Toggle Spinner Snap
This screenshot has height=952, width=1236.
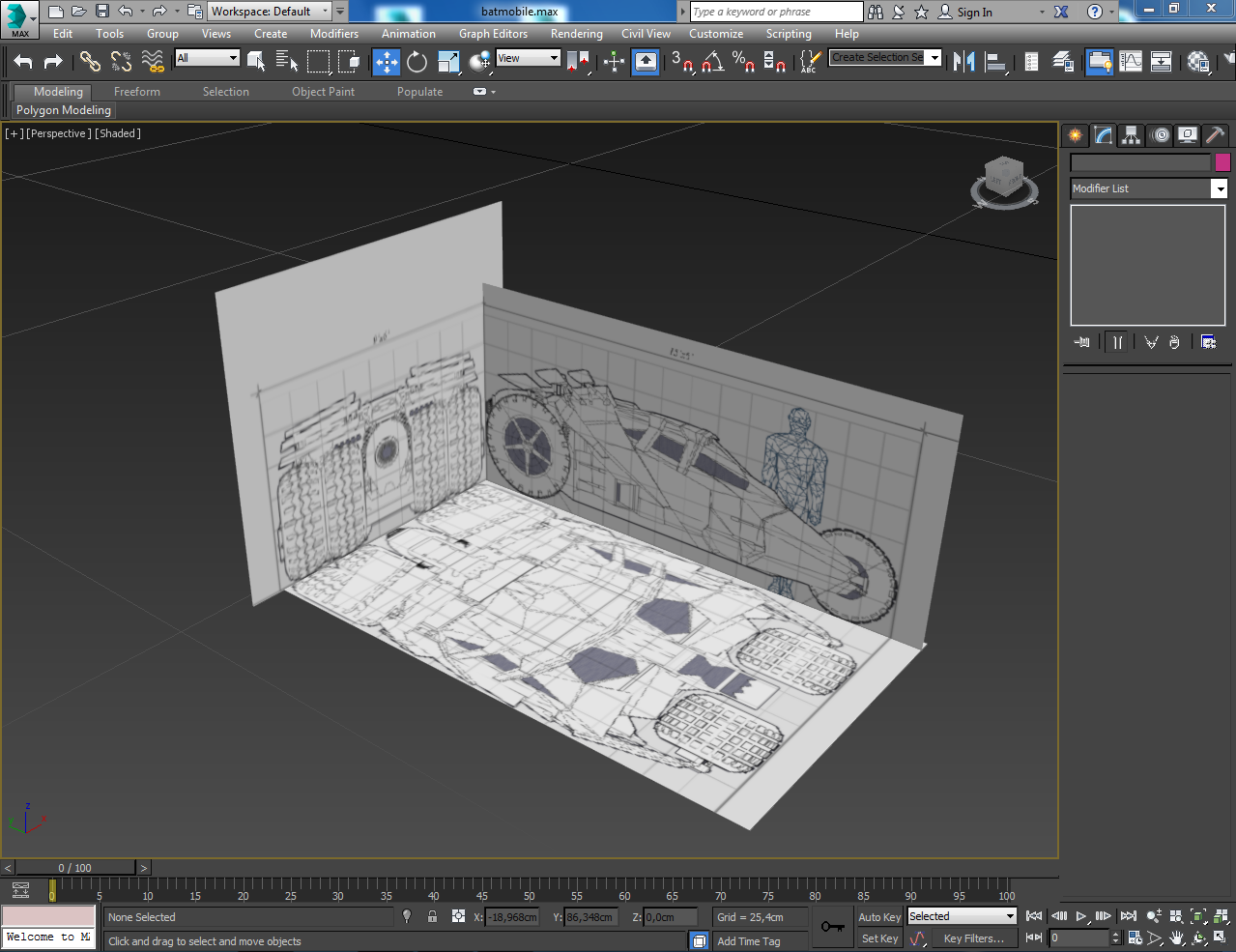(774, 62)
